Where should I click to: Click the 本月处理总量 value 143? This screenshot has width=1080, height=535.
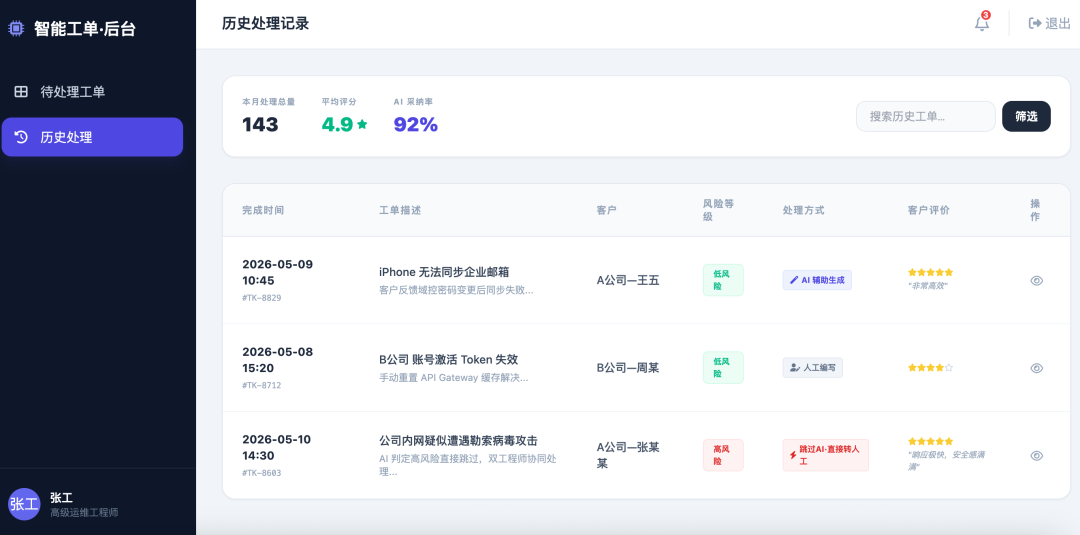coord(260,125)
